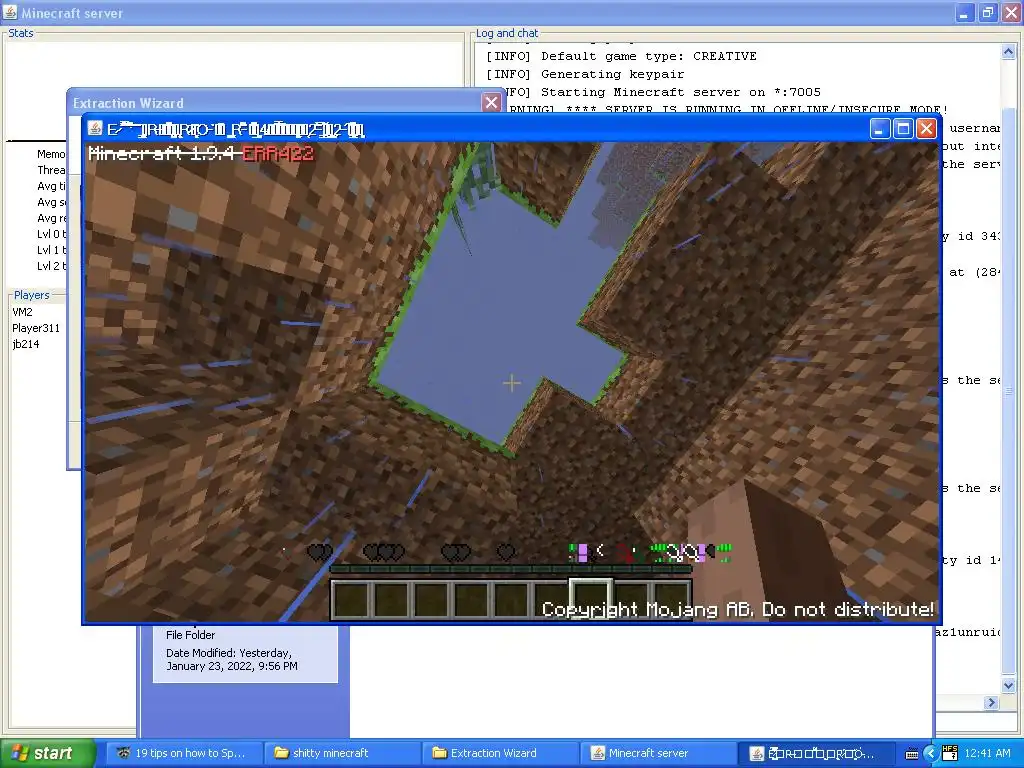This screenshot has width=1024, height=768.
Task: Select player VM2 in Players list
Action: (x=22, y=312)
